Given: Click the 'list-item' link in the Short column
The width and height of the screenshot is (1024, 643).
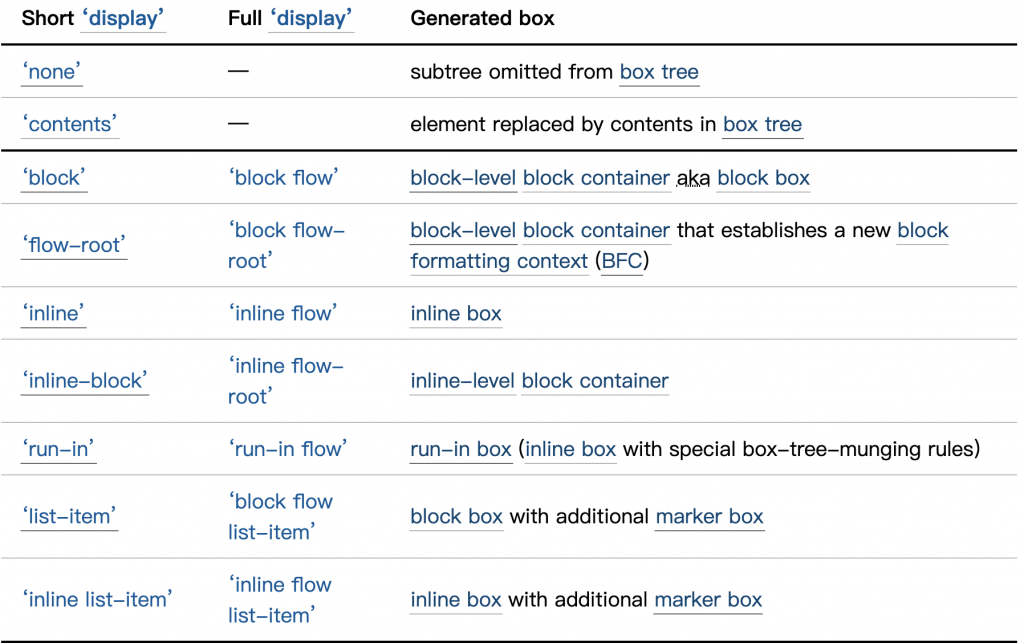Looking at the screenshot, I should (x=70, y=516).
